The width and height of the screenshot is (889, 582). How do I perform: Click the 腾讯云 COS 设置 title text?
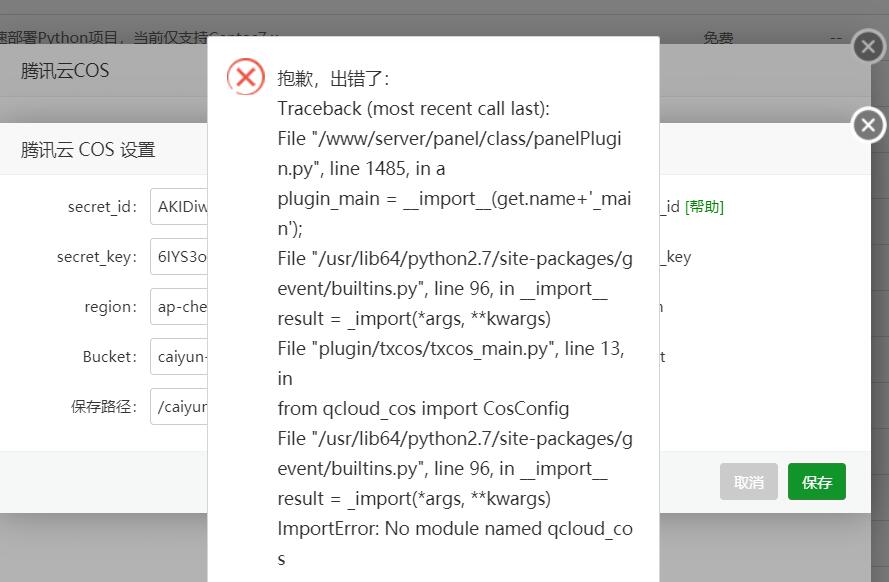coord(88,150)
